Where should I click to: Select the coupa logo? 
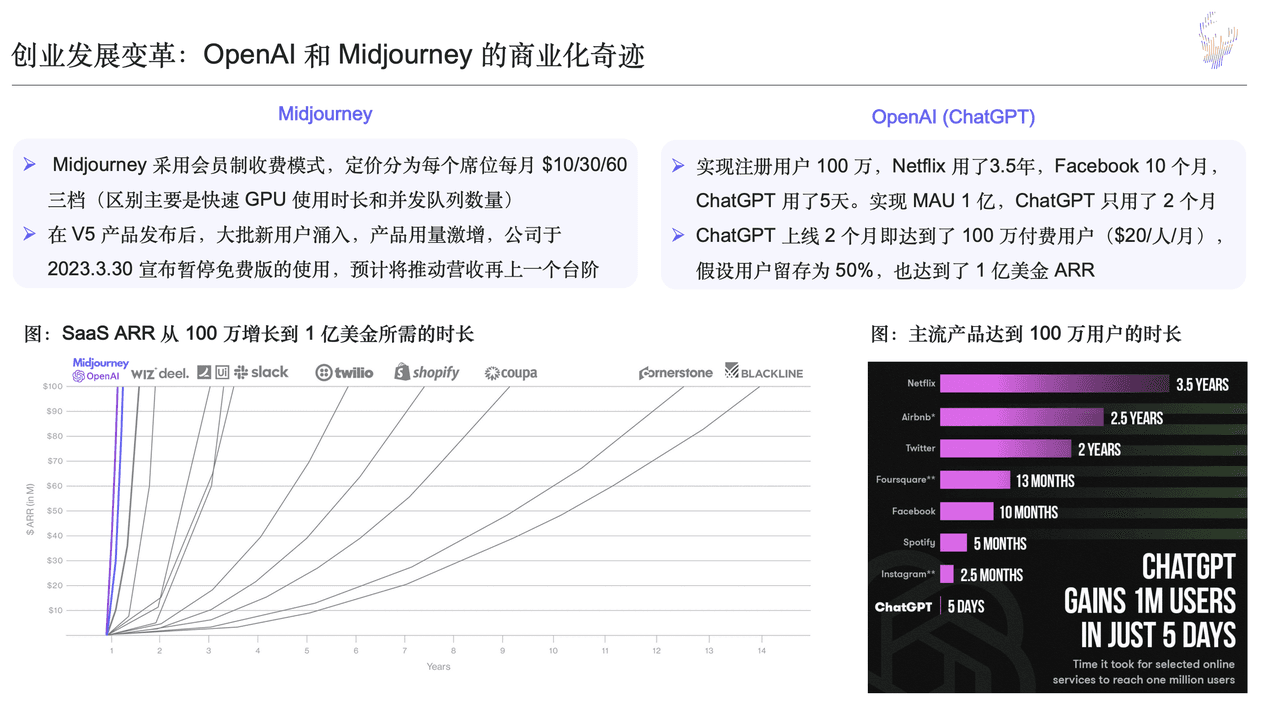click(511, 373)
